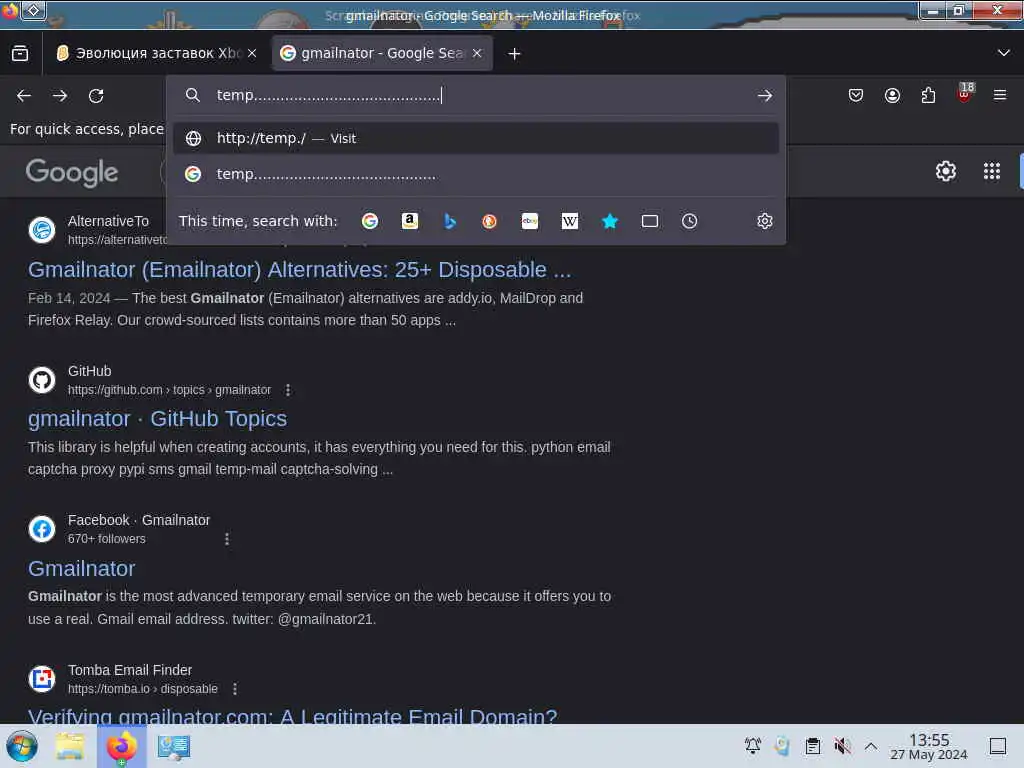Image resolution: width=1024 pixels, height=768 pixels.
Task: Toggle the muted volume tray icon
Action: (842, 746)
